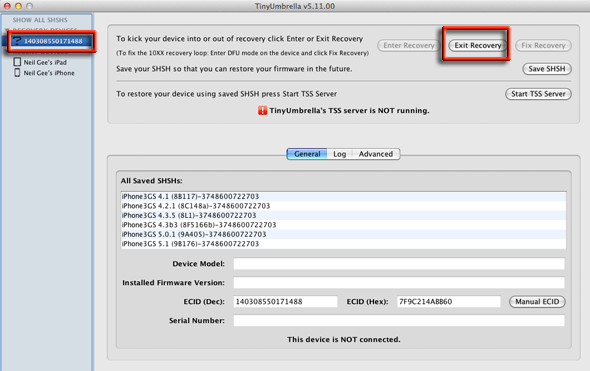590x371 pixels.
Task: Click the ECID (Dec) input field
Action: click(x=285, y=302)
